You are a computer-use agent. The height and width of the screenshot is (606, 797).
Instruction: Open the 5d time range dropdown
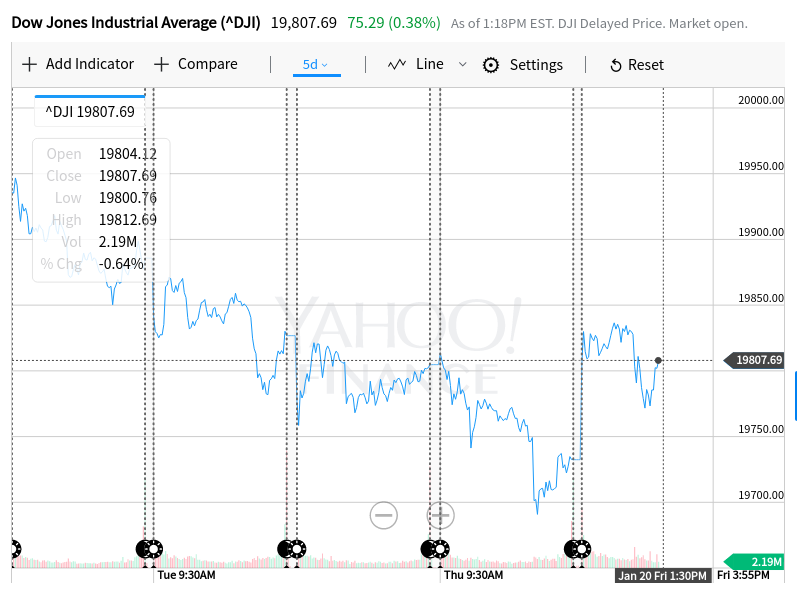(x=315, y=65)
